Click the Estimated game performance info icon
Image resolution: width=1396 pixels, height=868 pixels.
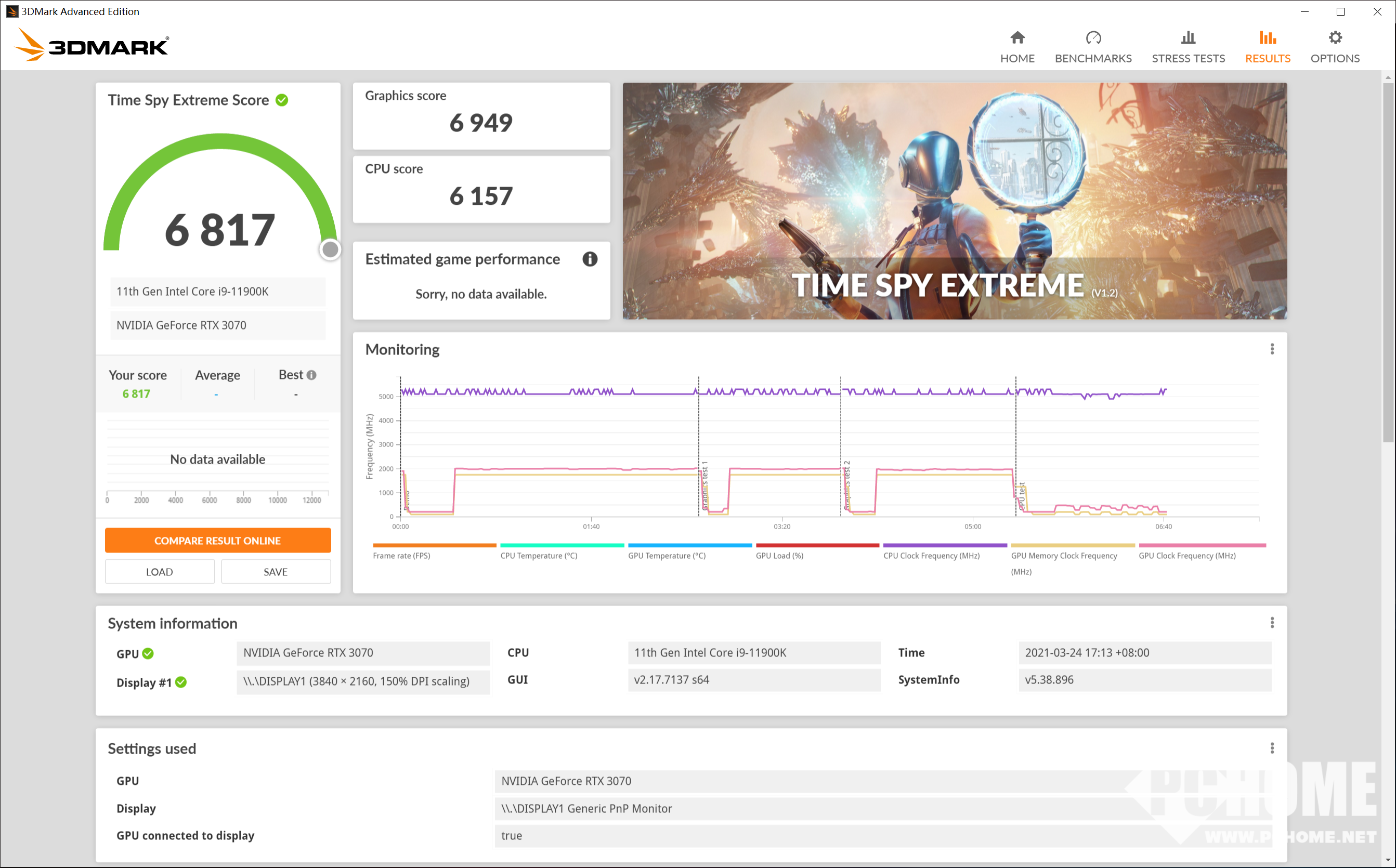(590, 259)
